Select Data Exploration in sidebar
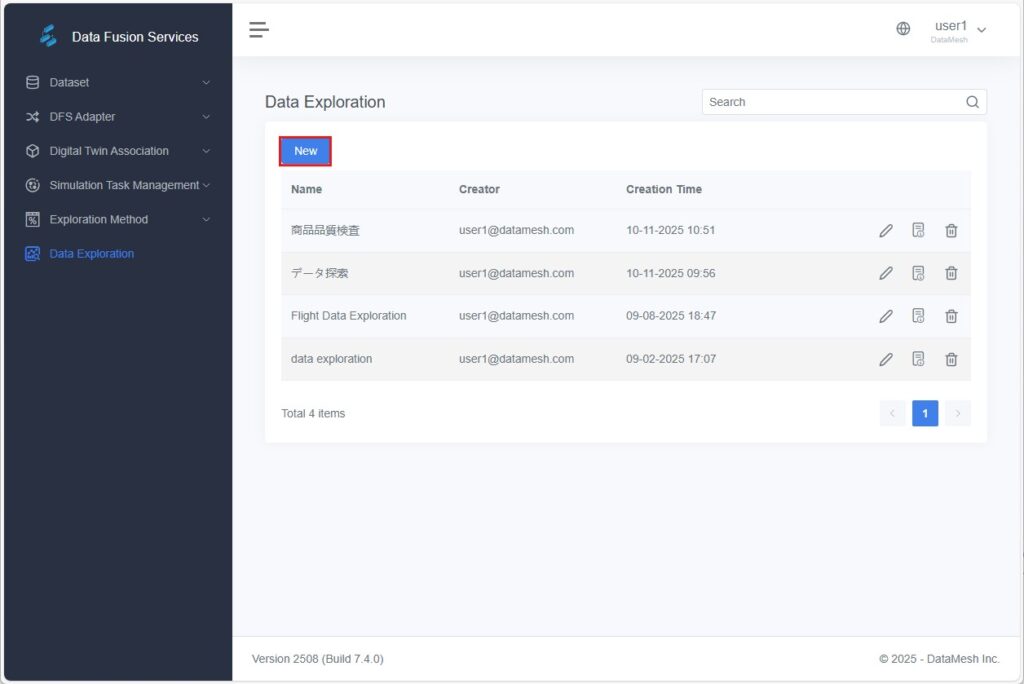1024x684 pixels. point(91,254)
